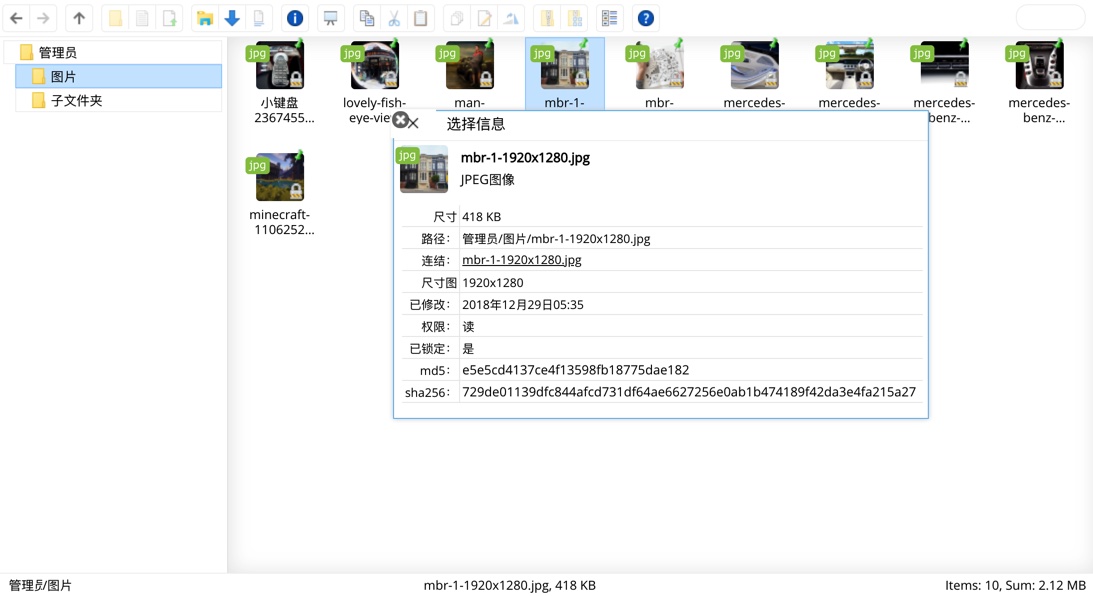Duplicate the selected file
1093x596 pixels.
[457, 18]
